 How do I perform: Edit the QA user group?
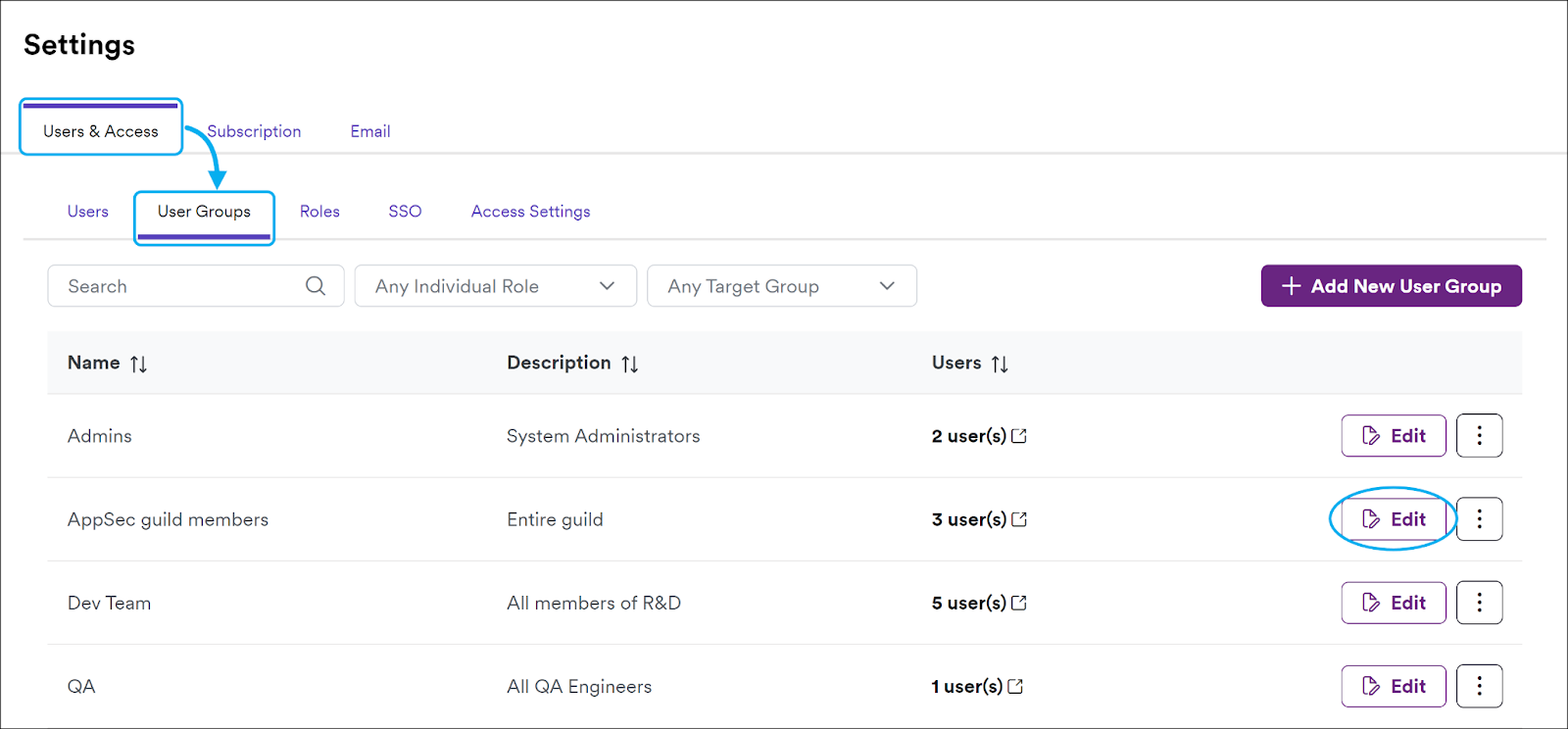pyautogui.click(x=1394, y=686)
